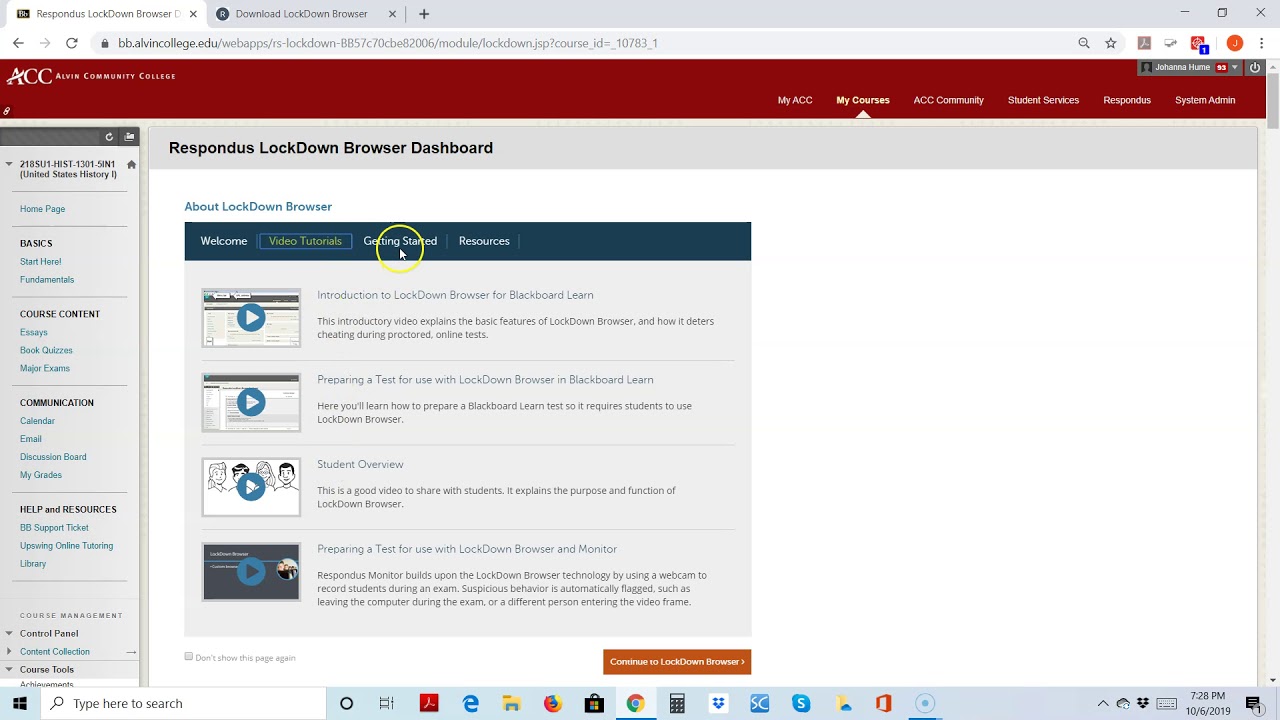1280x720 pixels.
Task: Open the Chrome profile avatar J
Action: coord(1234,43)
